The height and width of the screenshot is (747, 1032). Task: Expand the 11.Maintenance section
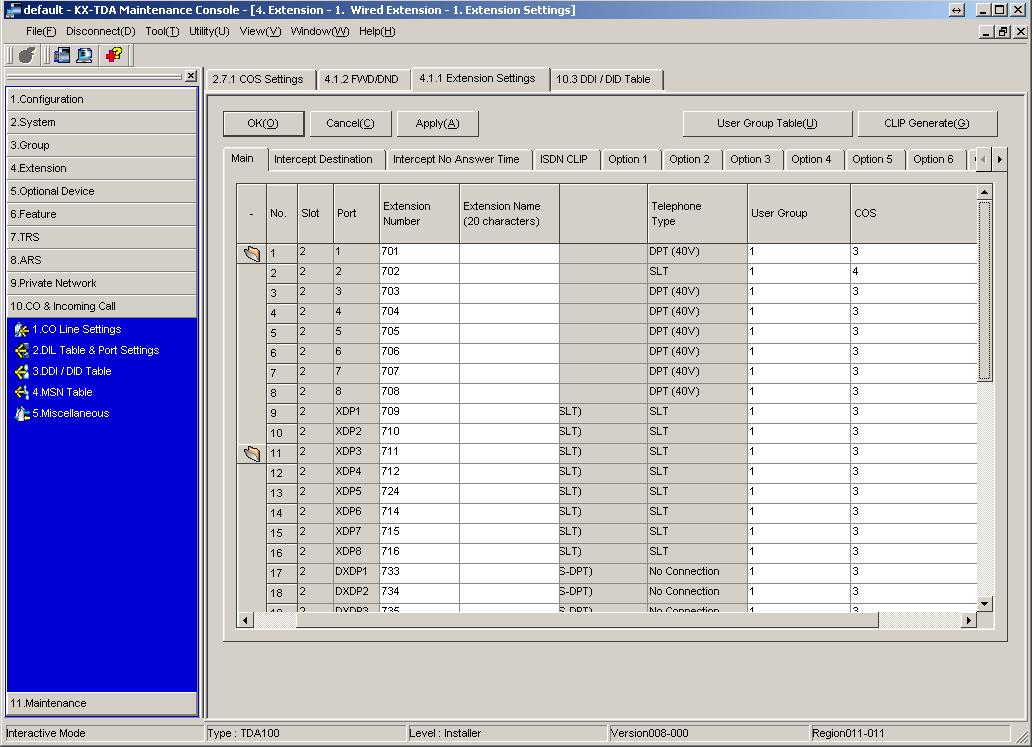point(101,704)
